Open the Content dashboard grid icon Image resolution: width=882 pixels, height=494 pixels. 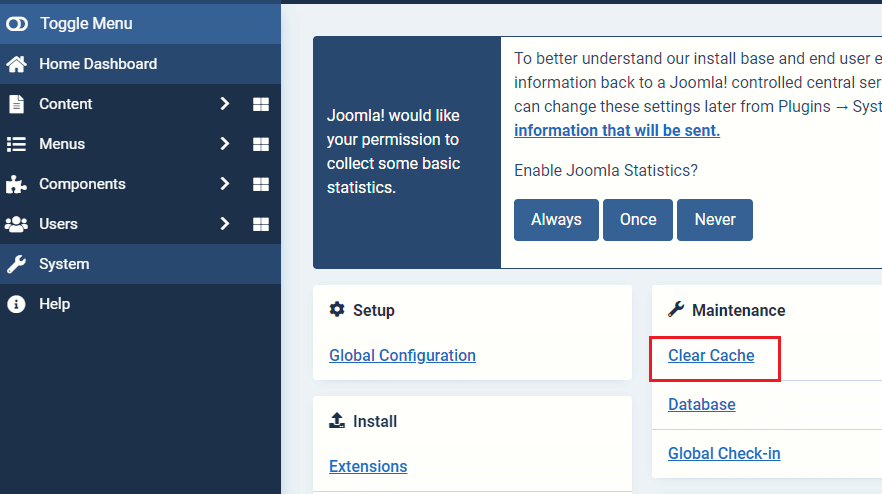(x=260, y=104)
